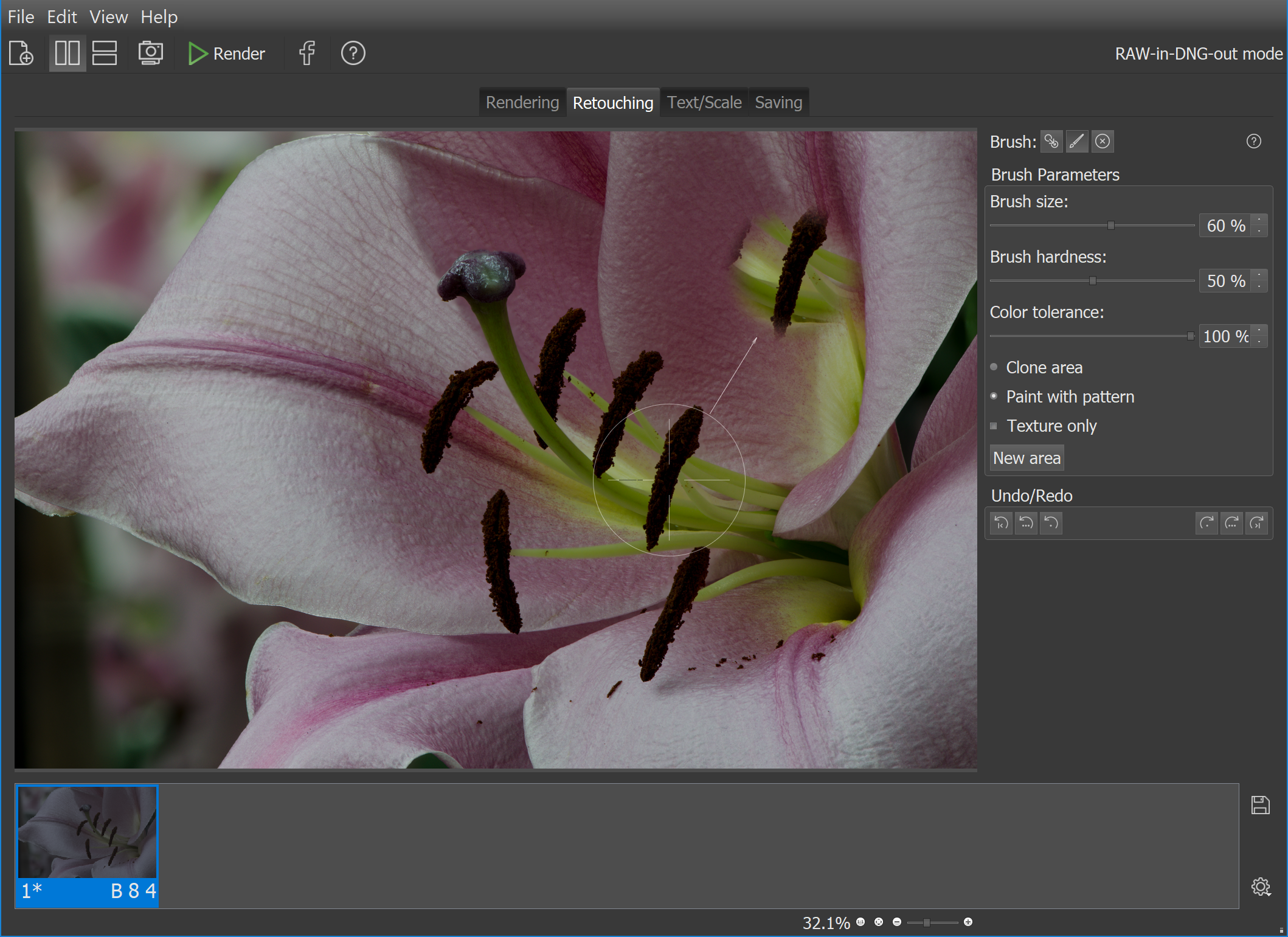
Task: Undo all changes with first undo button
Action: tap(1001, 523)
